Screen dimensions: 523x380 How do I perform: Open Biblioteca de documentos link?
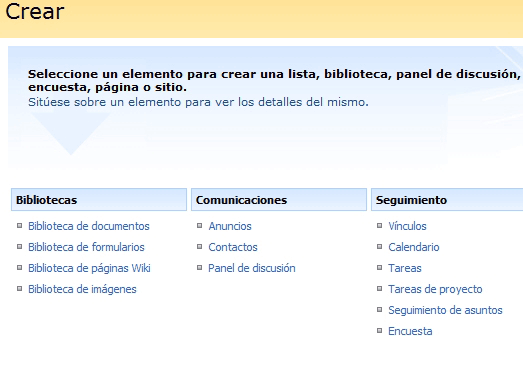click(89, 226)
